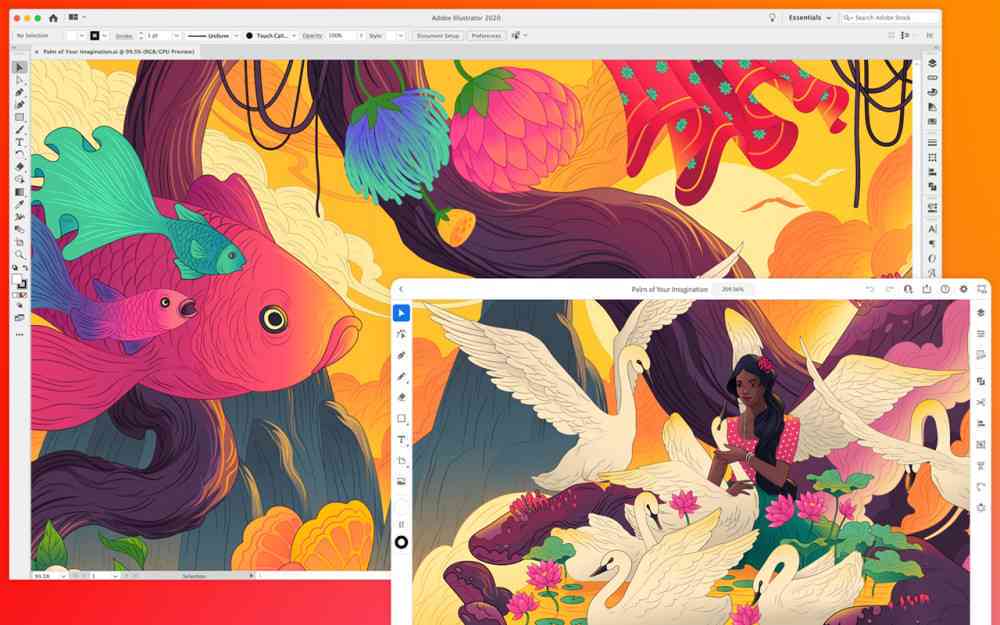Select the Type tool in desktop toolbar
The width and height of the screenshot is (1000, 625).
click(20, 142)
